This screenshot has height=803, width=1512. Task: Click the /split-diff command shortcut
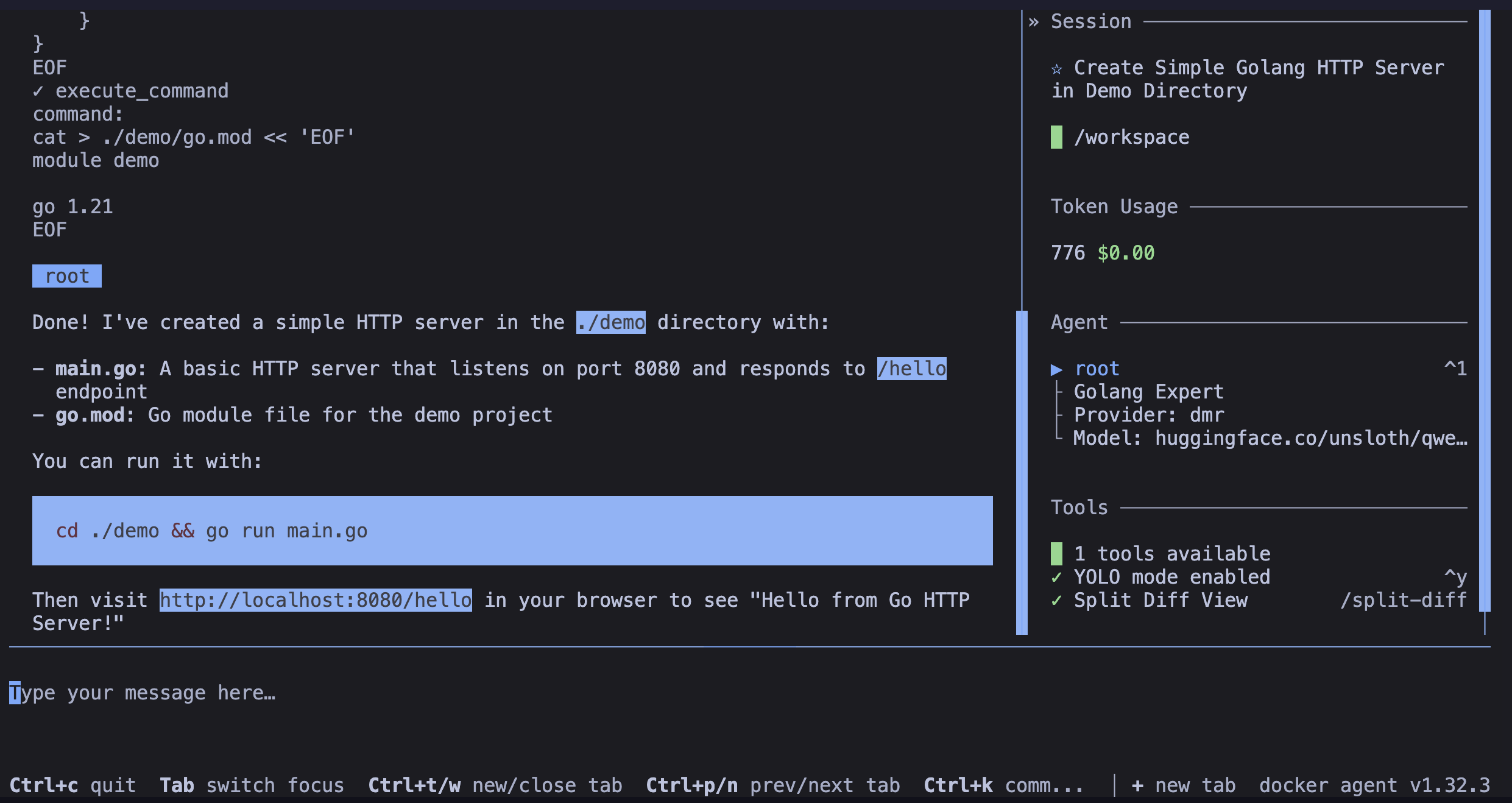click(x=1403, y=600)
